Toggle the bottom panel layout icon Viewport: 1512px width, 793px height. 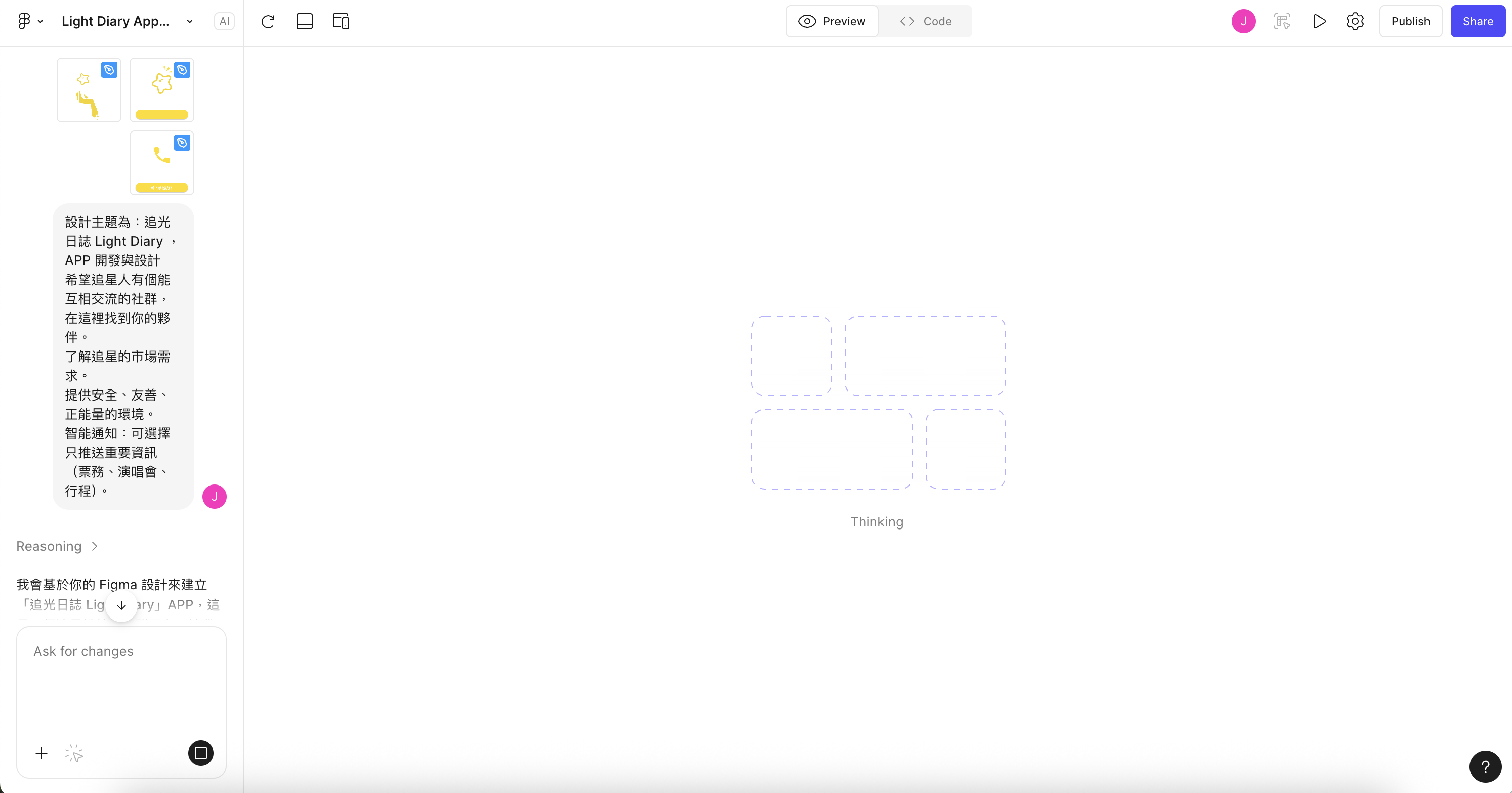[x=305, y=22]
